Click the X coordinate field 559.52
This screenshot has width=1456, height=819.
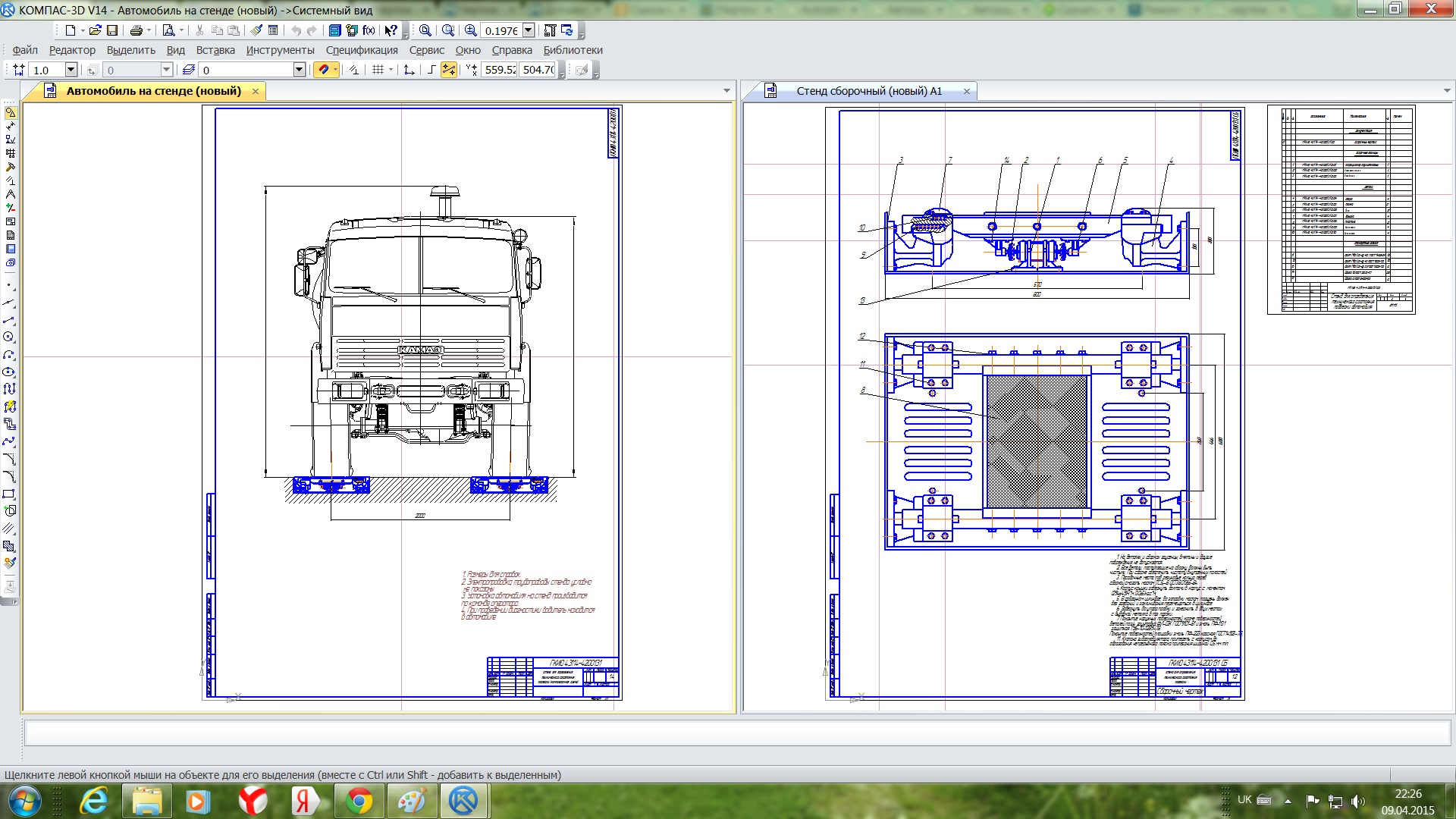tap(500, 70)
